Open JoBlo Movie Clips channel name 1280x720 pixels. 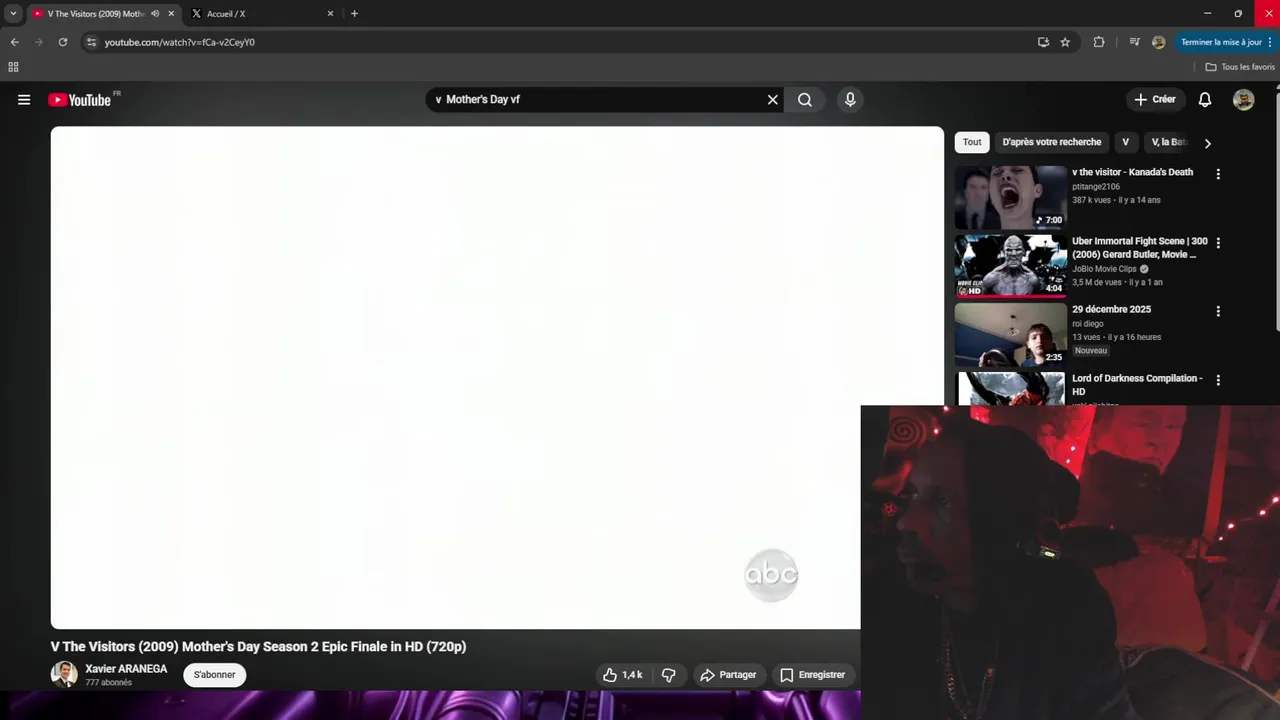pos(1104,269)
